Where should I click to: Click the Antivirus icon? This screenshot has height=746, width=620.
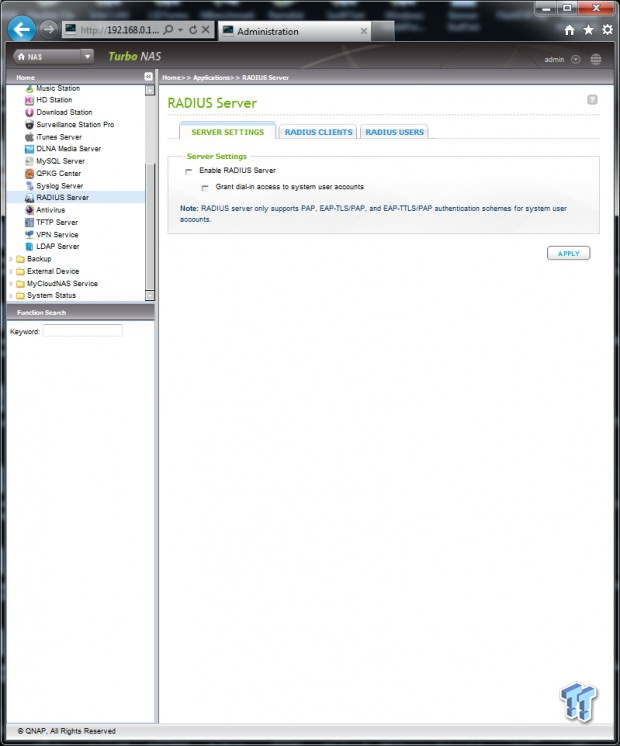coord(30,210)
